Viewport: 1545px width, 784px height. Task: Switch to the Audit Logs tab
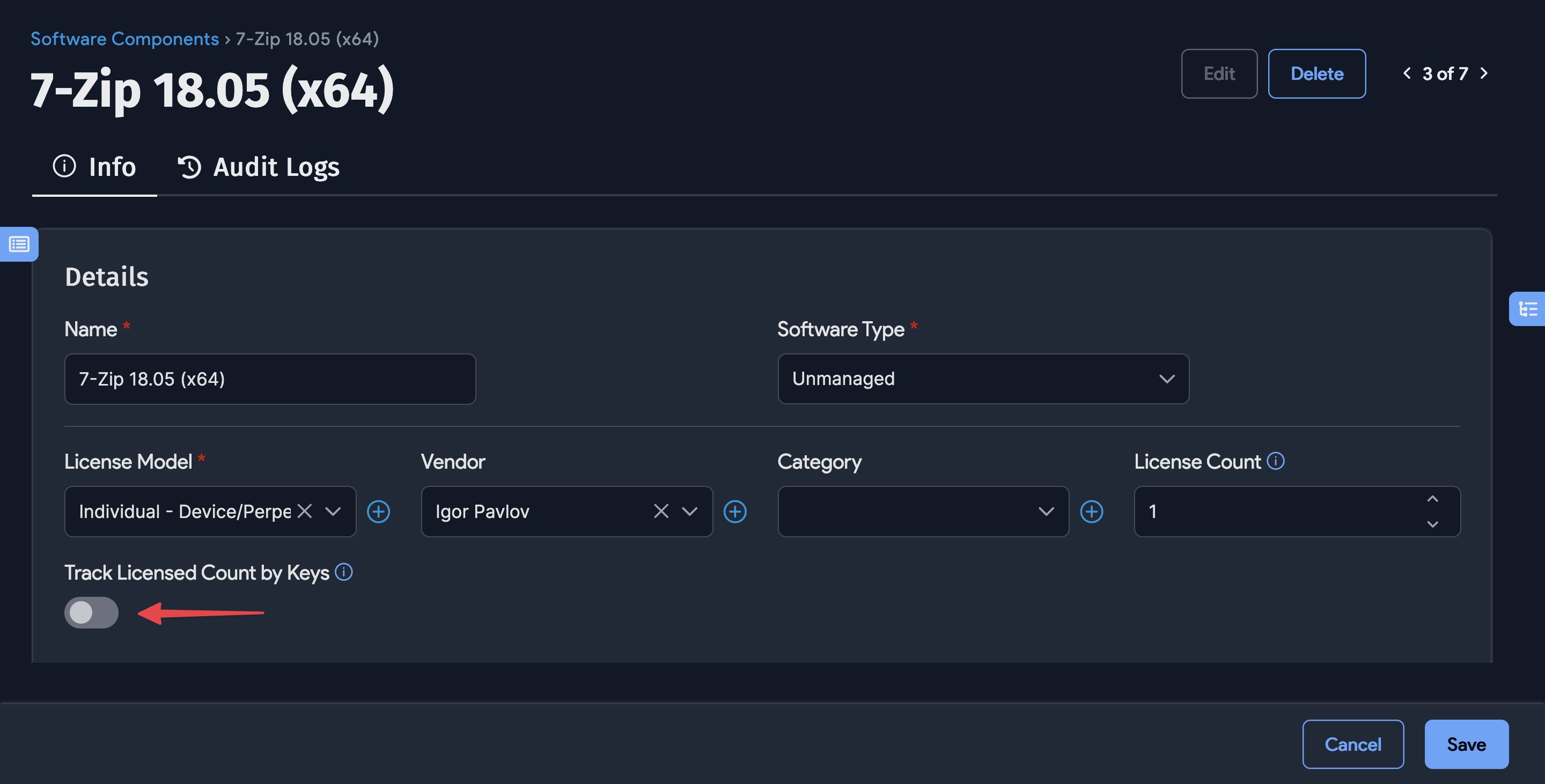(259, 167)
